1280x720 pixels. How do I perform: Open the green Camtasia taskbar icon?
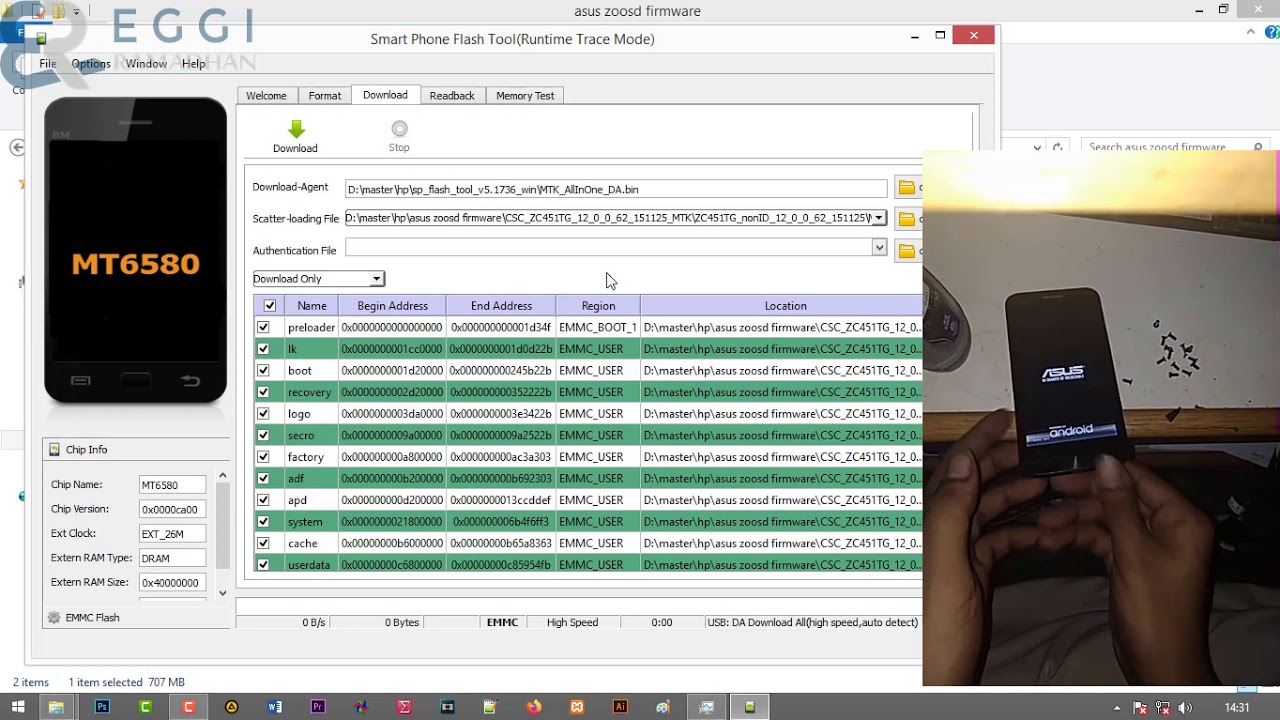(145, 707)
